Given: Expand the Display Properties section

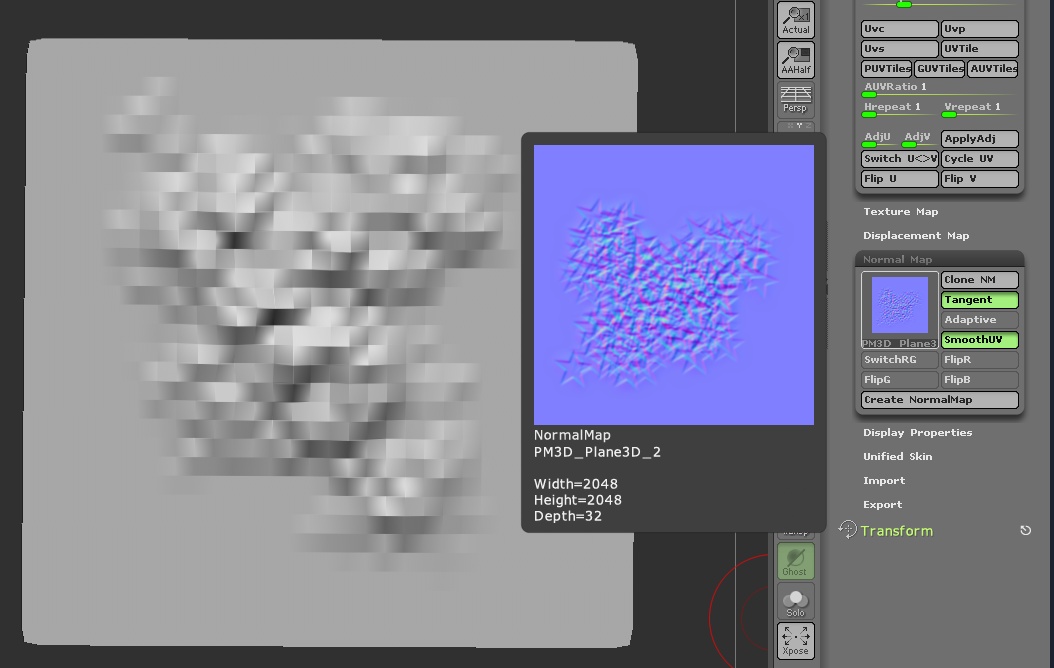Looking at the screenshot, I should point(918,433).
